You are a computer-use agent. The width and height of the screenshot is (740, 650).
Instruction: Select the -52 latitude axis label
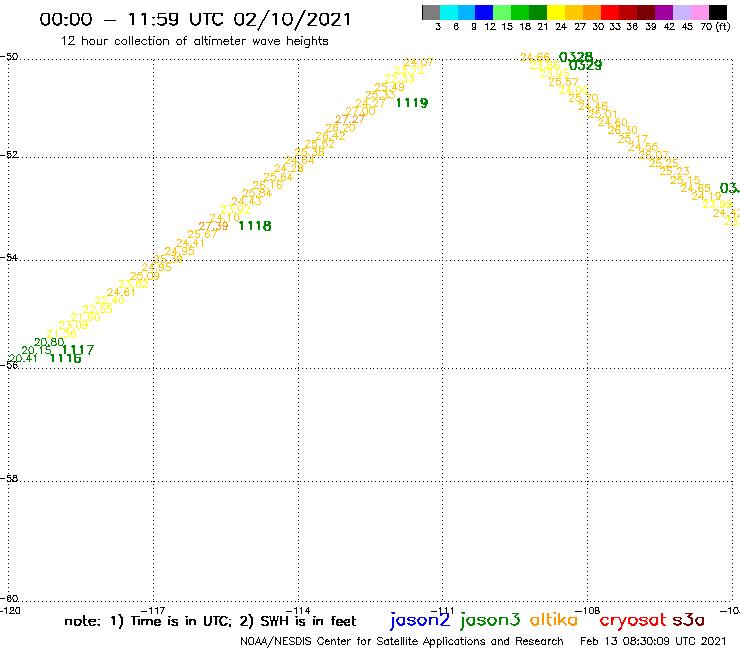(x=9, y=155)
